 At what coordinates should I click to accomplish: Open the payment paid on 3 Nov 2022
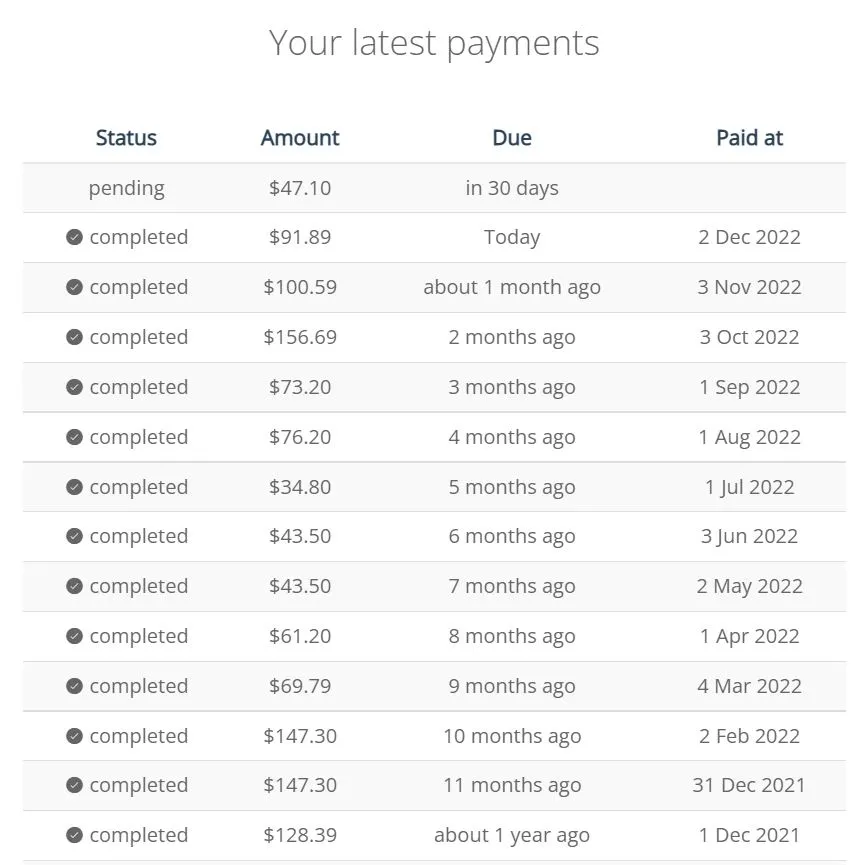(x=434, y=287)
